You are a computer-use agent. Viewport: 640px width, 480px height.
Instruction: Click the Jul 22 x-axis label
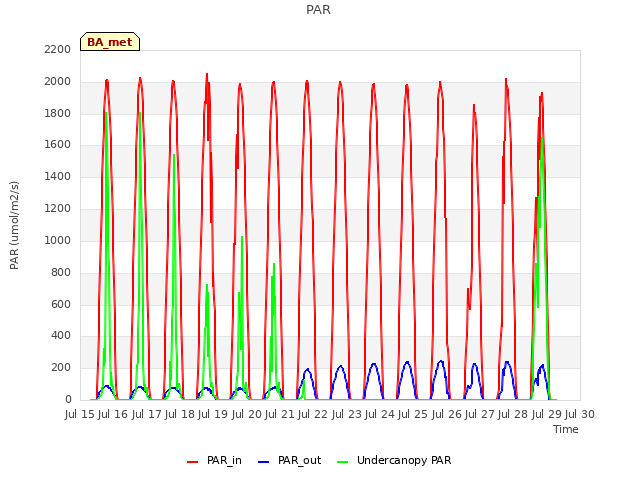click(313, 414)
